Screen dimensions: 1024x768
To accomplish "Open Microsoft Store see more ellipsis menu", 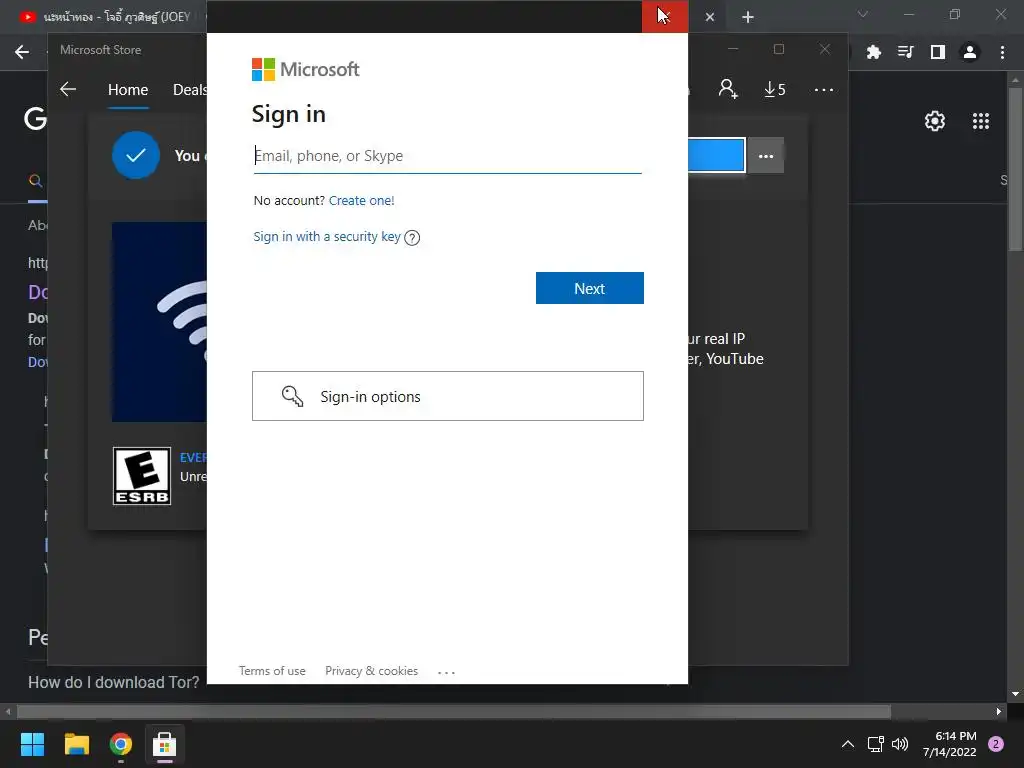I will tap(824, 89).
